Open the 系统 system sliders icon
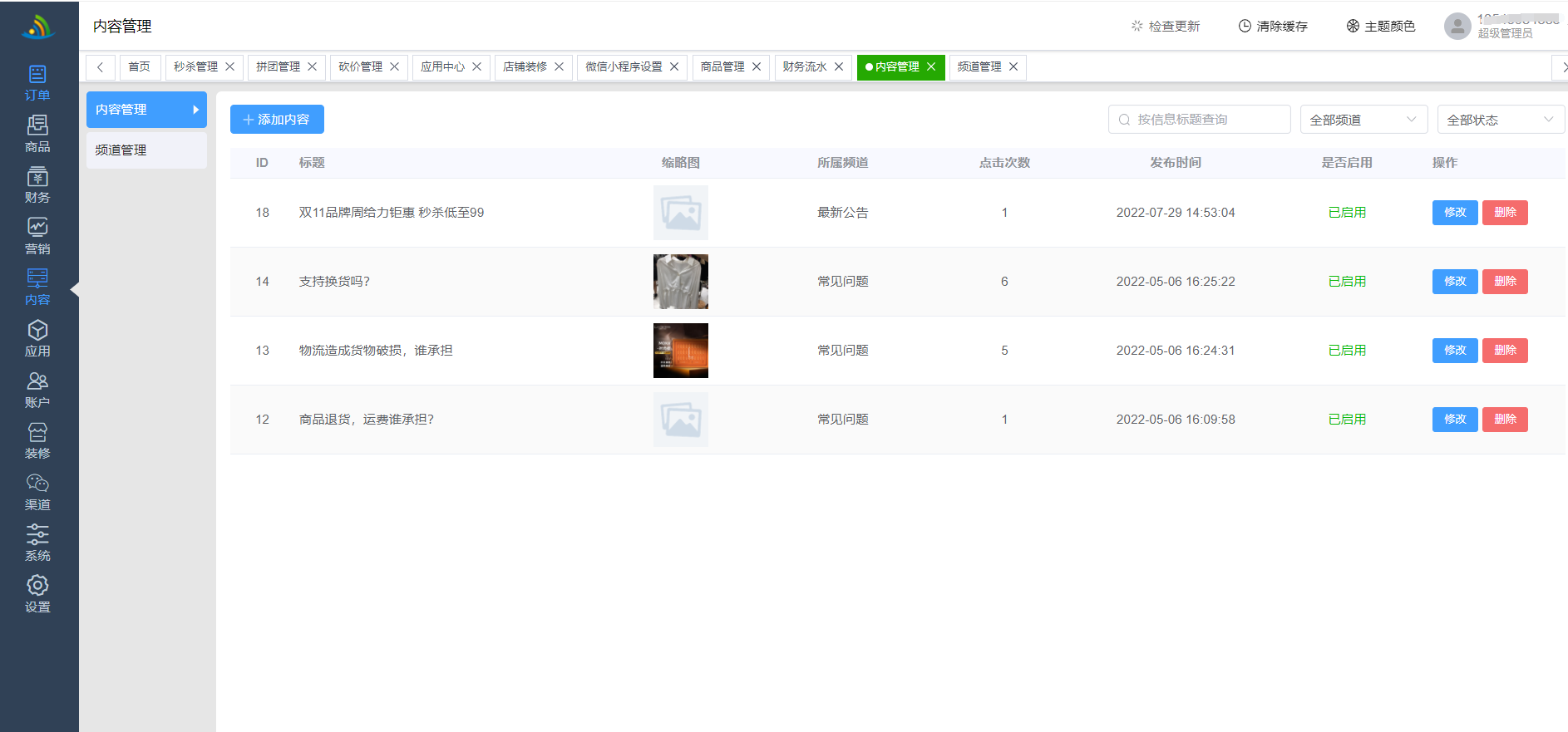The height and width of the screenshot is (732, 1568). coord(37,543)
